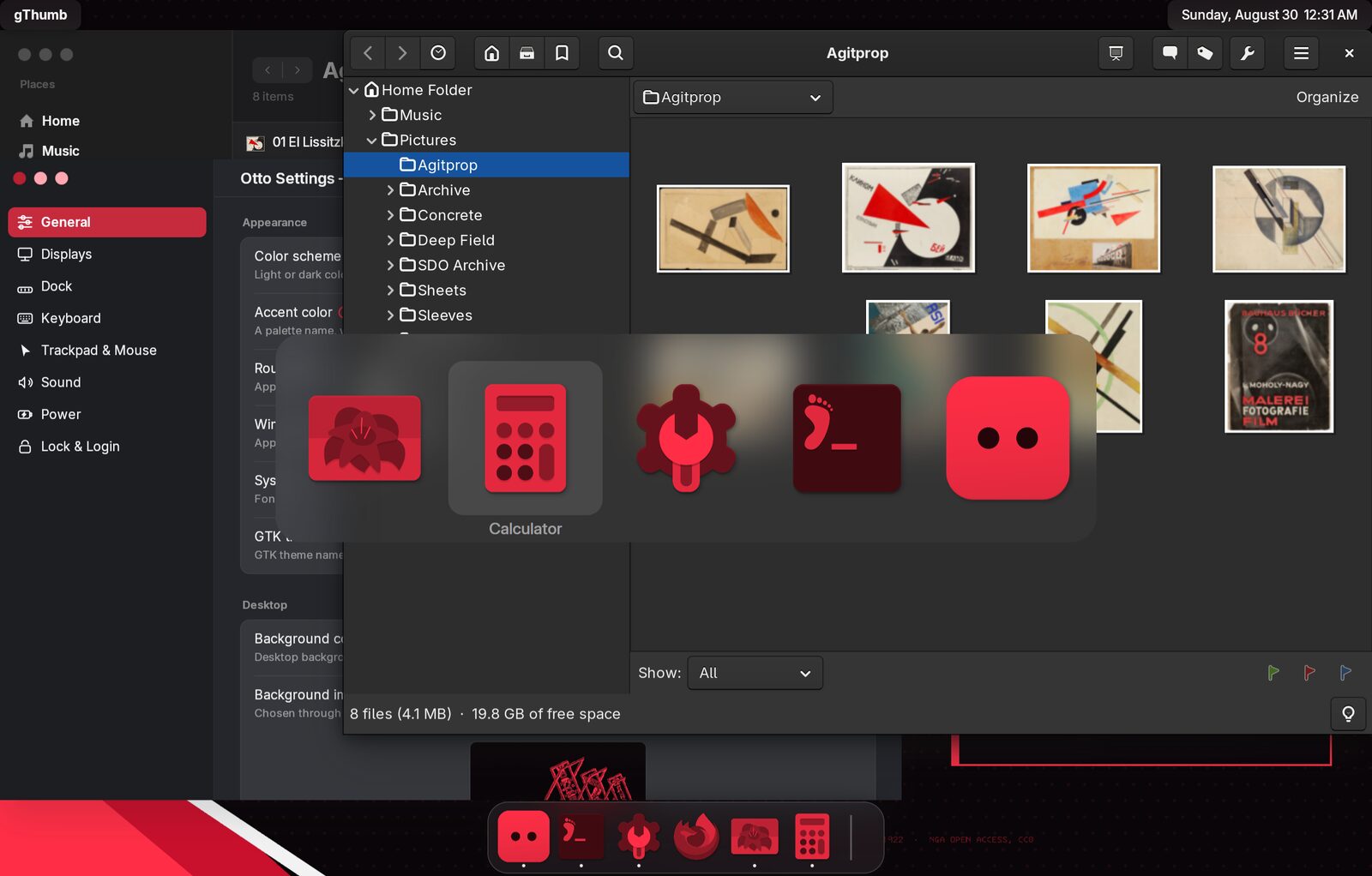The height and width of the screenshot is (876, 1372).
Task: Select Home in the file manager Places
Action: [60, 121]
